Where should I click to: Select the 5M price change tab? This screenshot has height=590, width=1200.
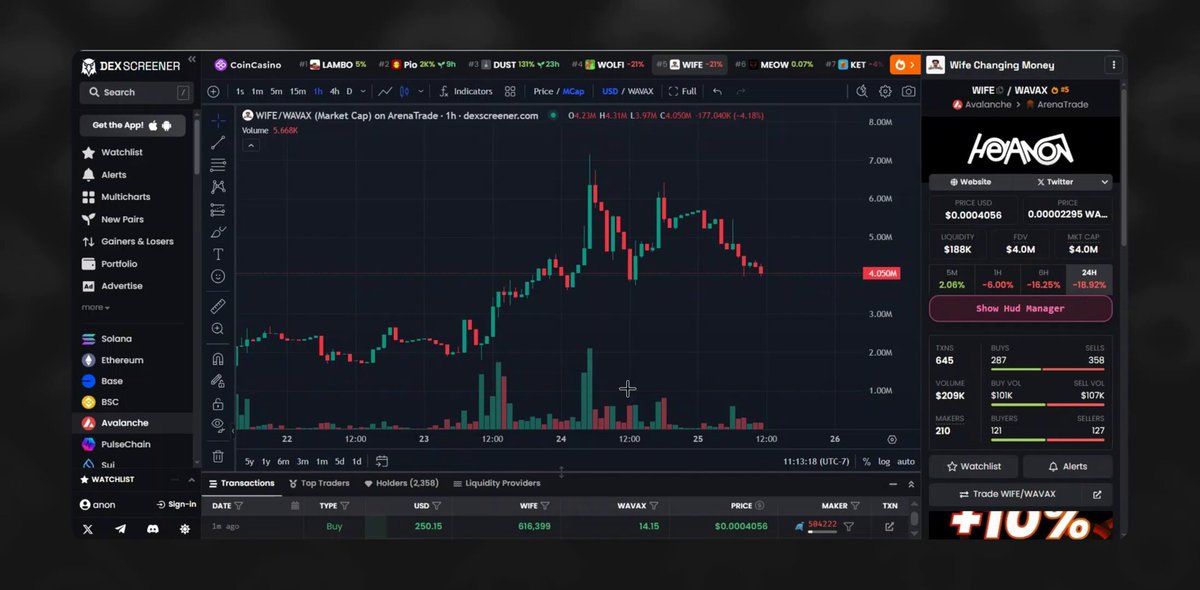coord(952,279)
